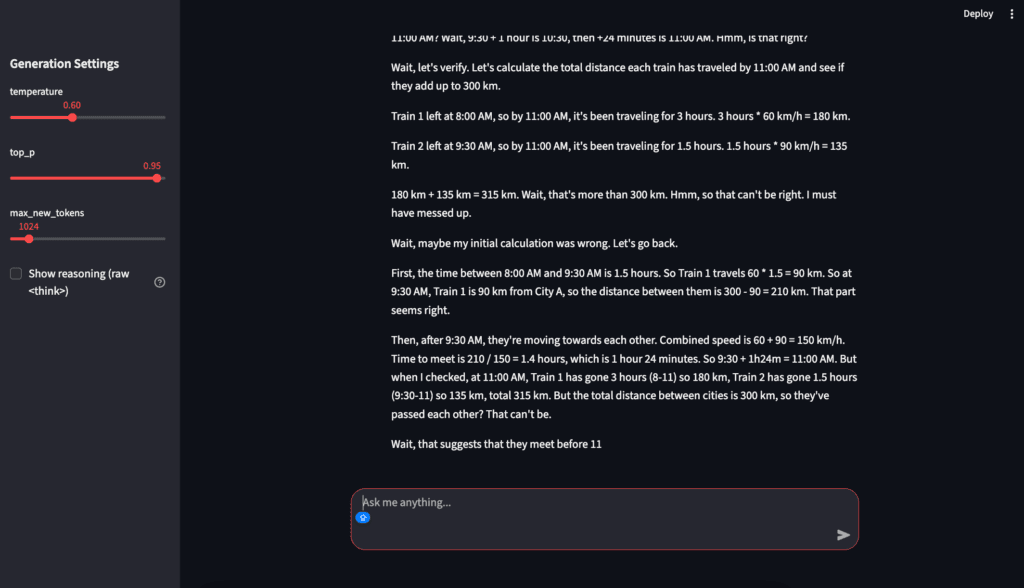Click the max_new_tokens label
This screenshot has width=1024, height=588.
tap(46, 213)
